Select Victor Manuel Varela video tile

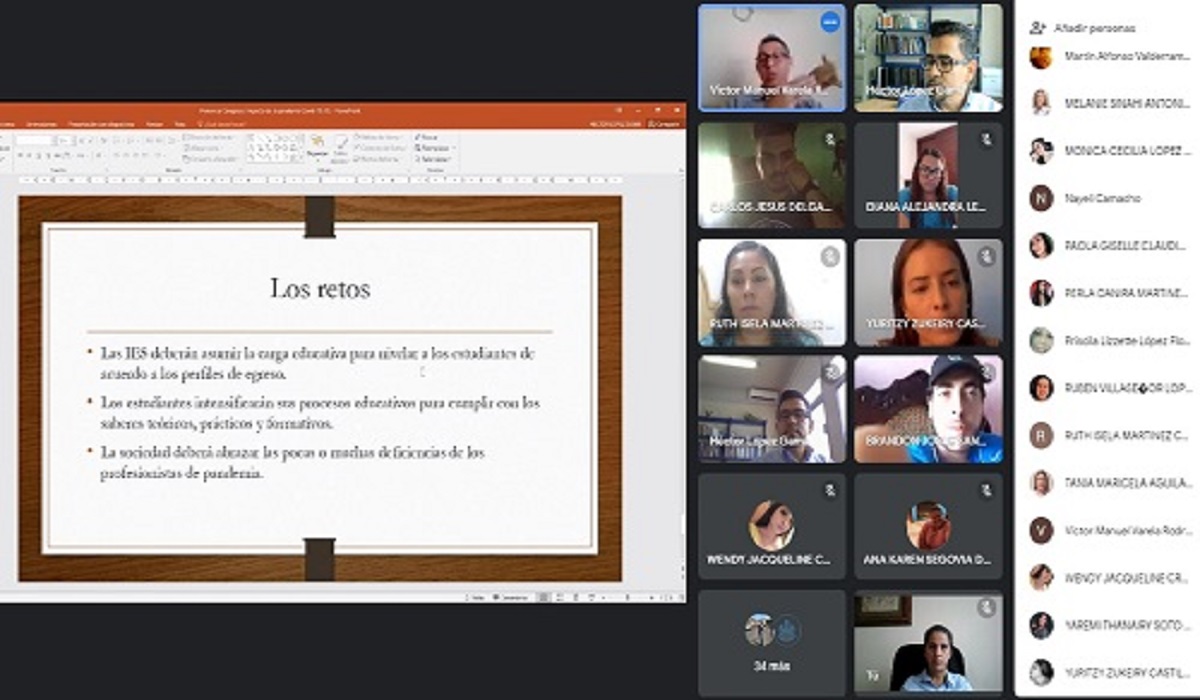coord(771,57)
